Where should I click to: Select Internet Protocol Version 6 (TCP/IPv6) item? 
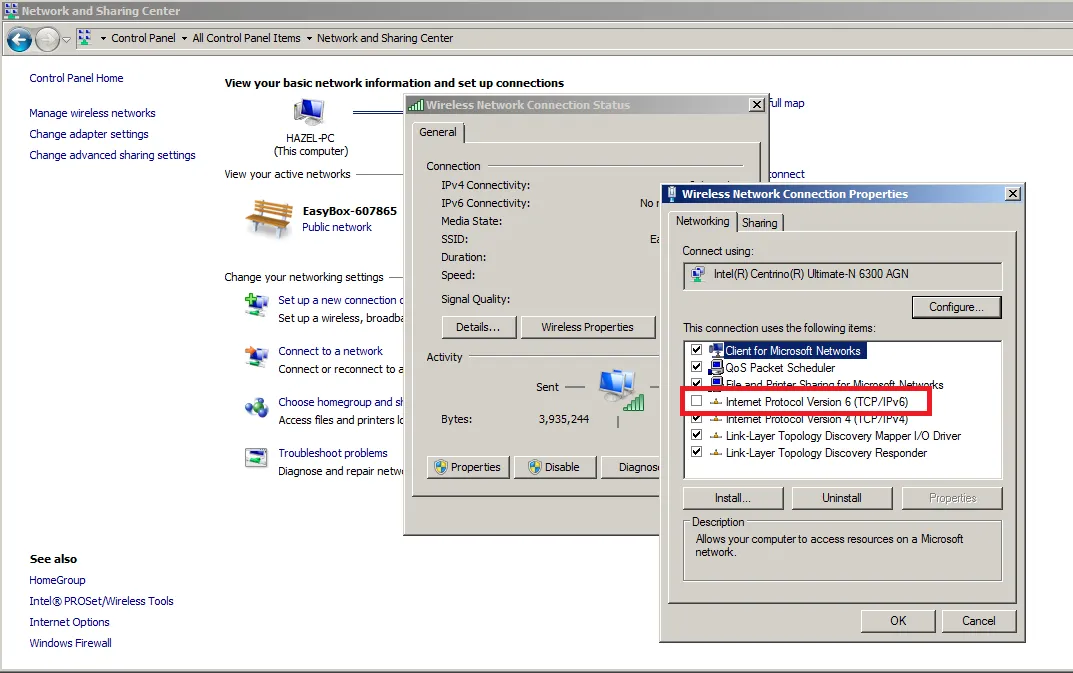point(816,402)
